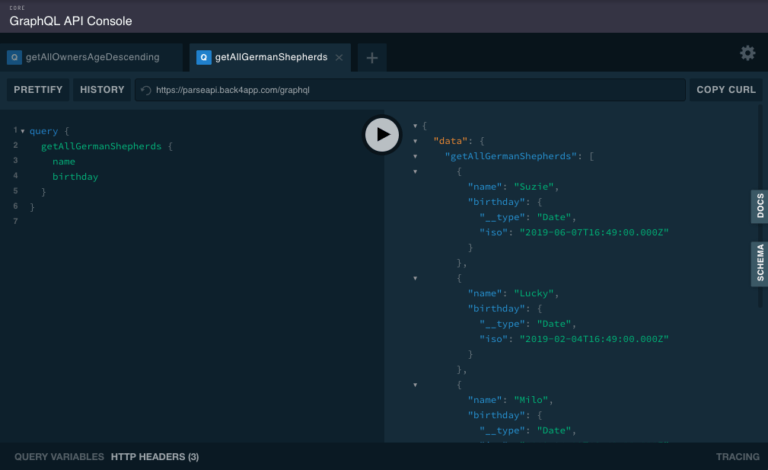This screenshot has height=470, width=768.
Task: Click the birthday field on line 4
Action: point(75,177)
